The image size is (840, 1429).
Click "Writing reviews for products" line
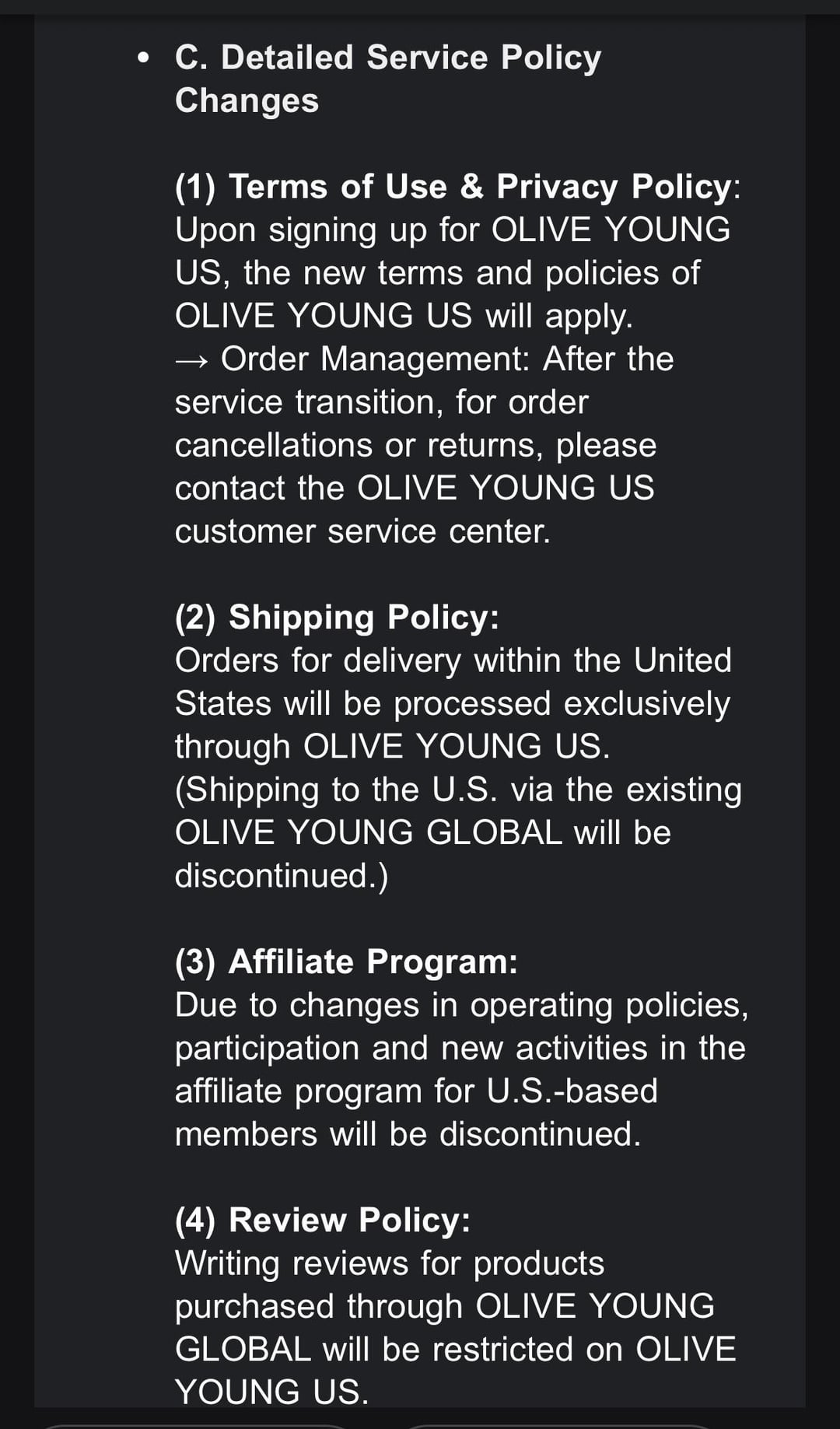389,1263
